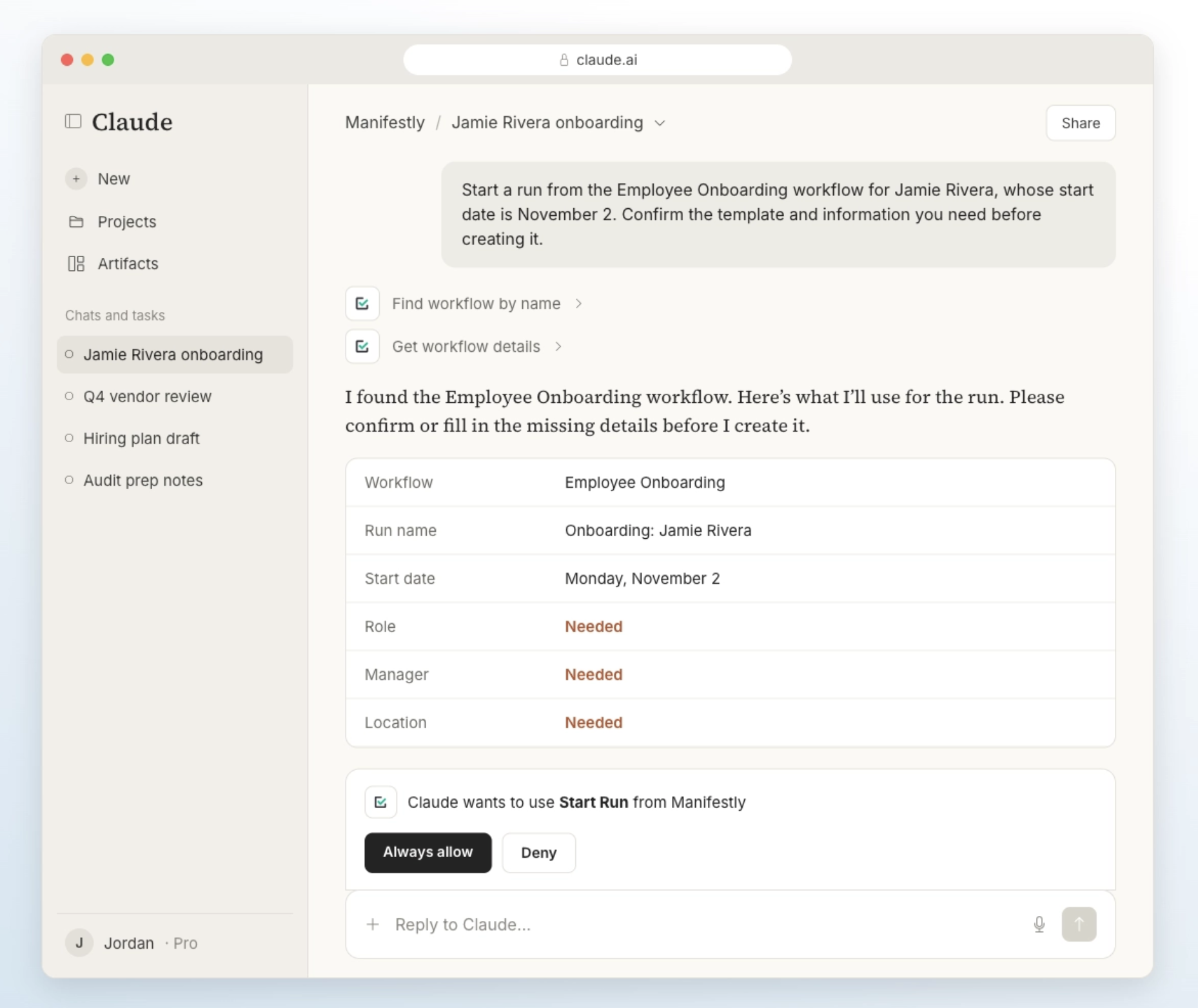Click the Needed value in the Manager row

(x=594, y=675)
